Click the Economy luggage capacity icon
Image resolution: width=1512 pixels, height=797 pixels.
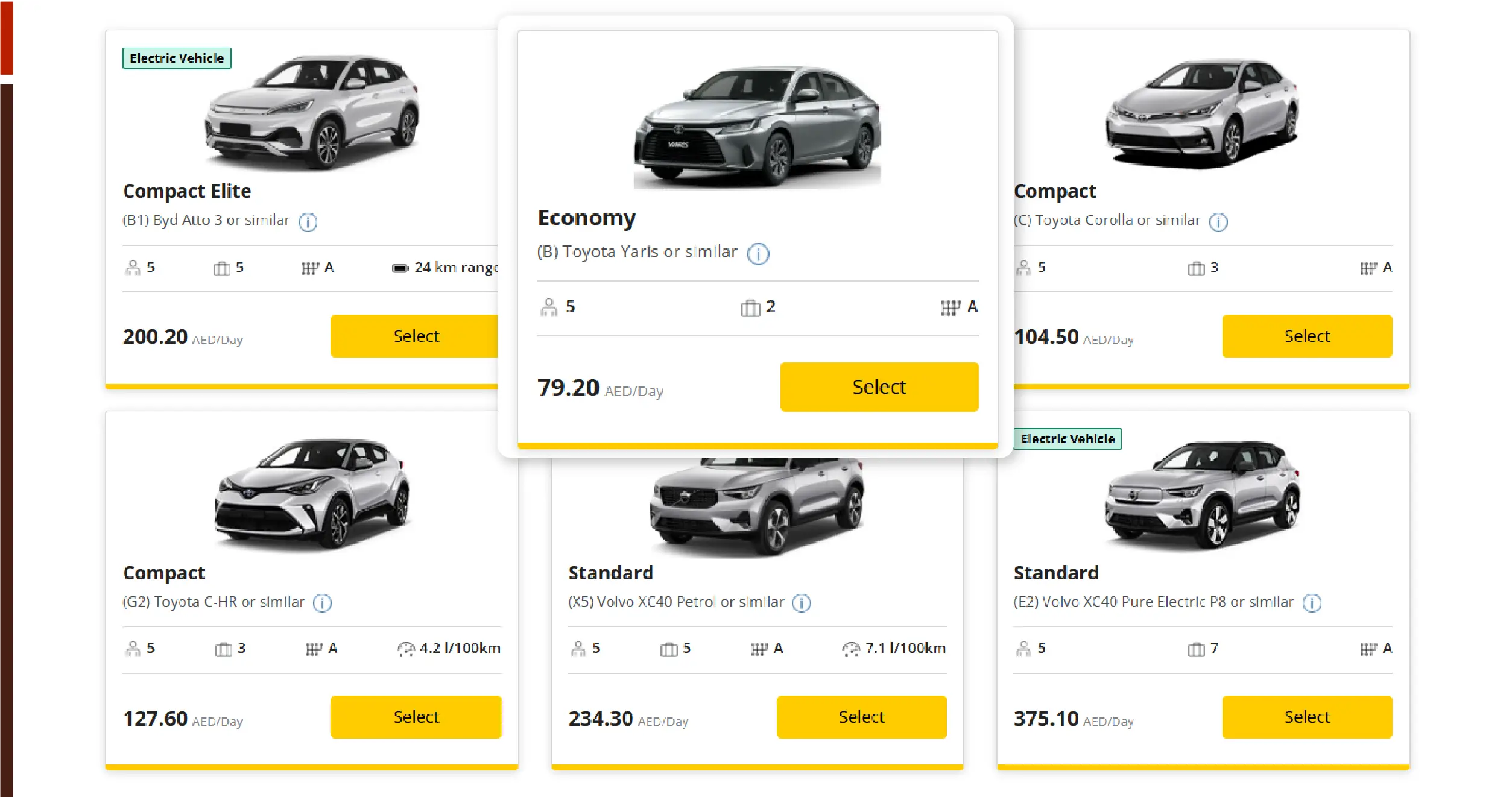pos(750,308)
